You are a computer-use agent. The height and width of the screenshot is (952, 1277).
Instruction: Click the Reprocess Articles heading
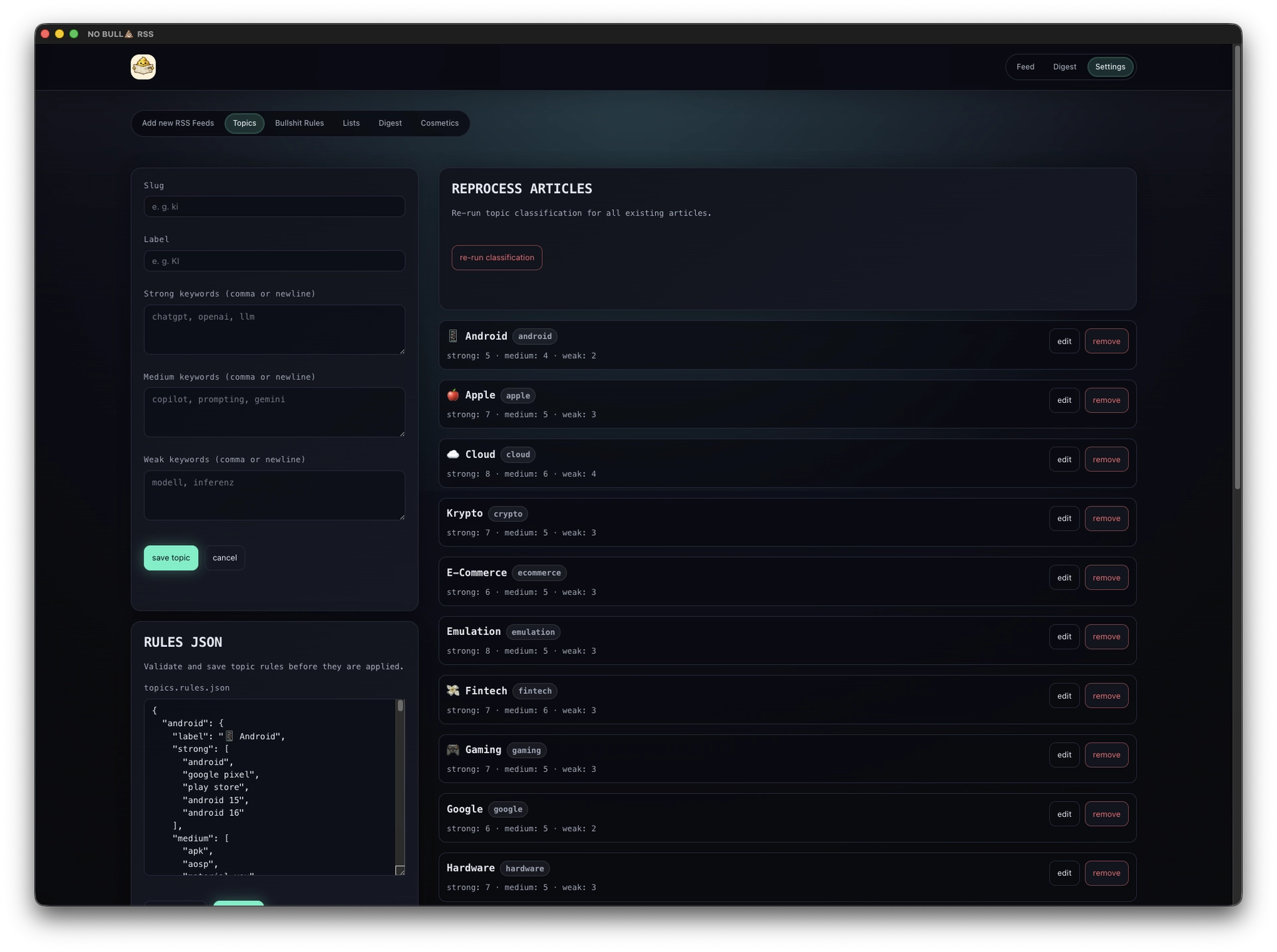click(521, 189)
